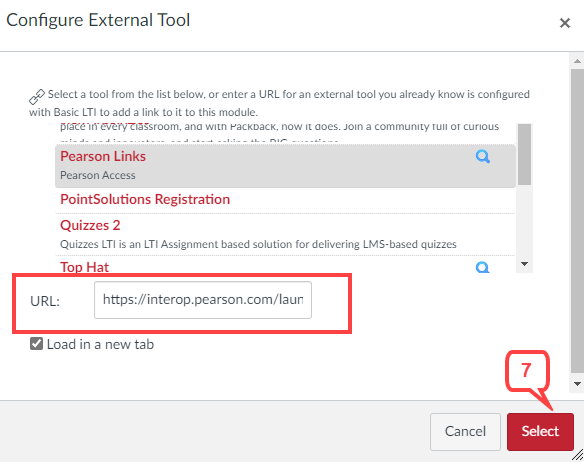
Task: Click the dialog scroll down arrow
Action: (577, 384)
